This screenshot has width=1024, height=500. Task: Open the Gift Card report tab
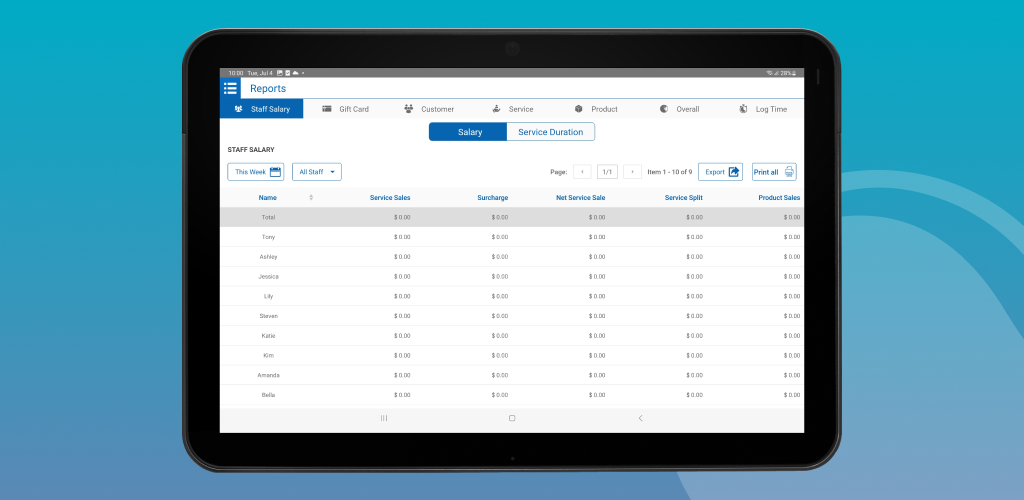(345, 109)
